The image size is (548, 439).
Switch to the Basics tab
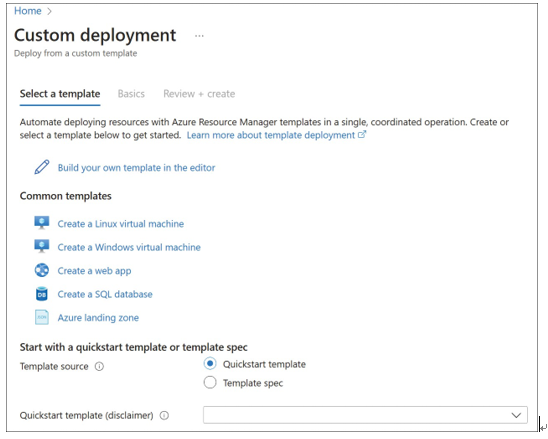[x=131, y=94]
